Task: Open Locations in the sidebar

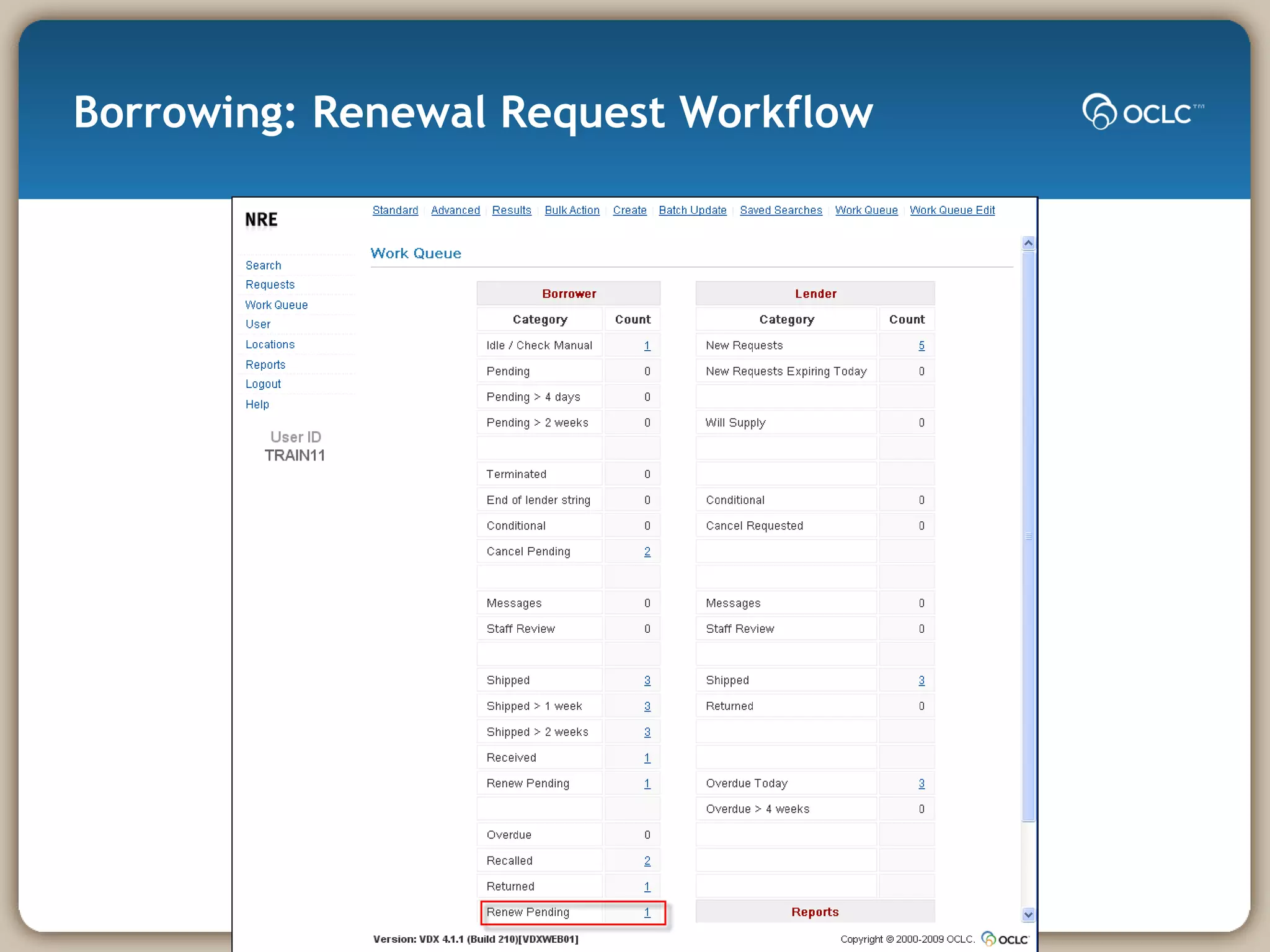Action: click(270, 345)
